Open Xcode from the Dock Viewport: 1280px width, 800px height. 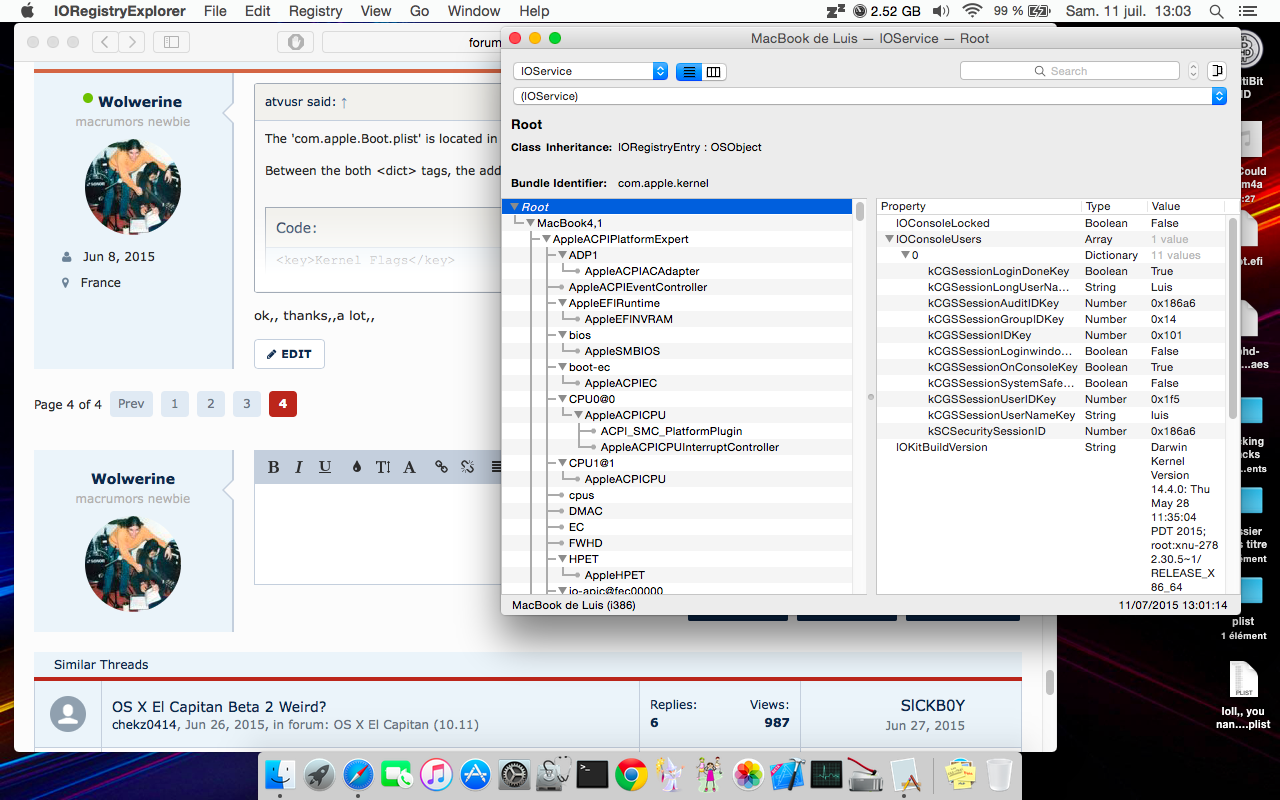[x=787, y=775]
